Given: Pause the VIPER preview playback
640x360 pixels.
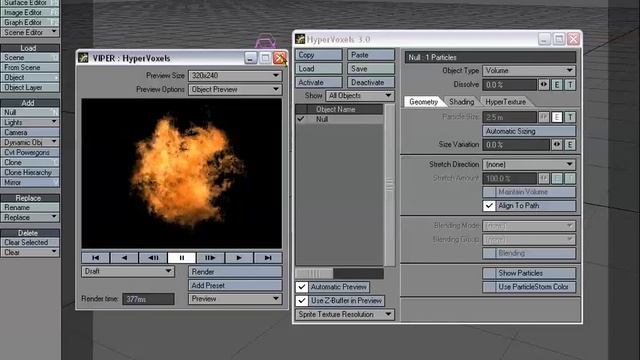Looking at the screenshot, I should (x=182, y=258).
